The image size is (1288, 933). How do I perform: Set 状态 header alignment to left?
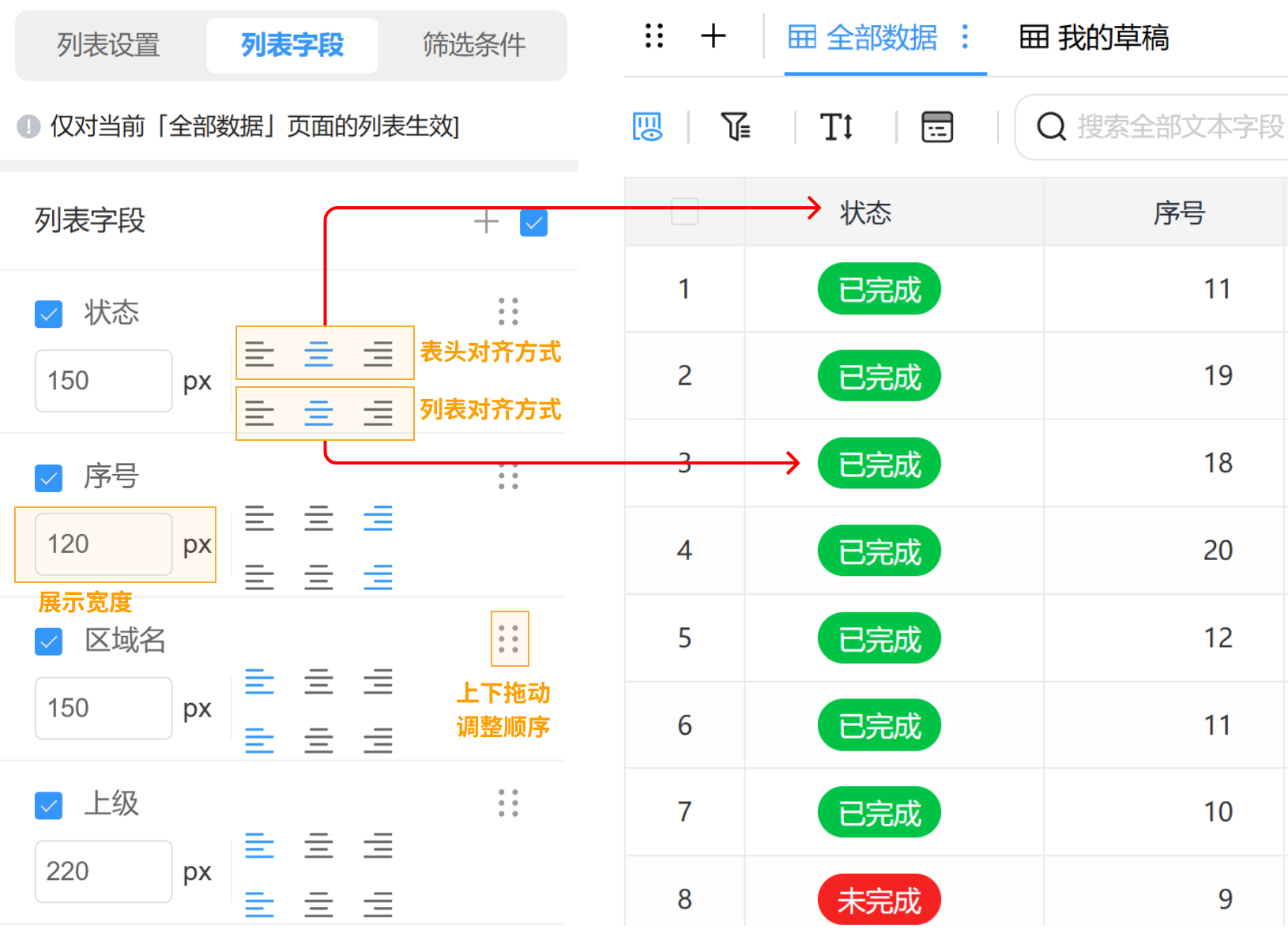point(261,354)
